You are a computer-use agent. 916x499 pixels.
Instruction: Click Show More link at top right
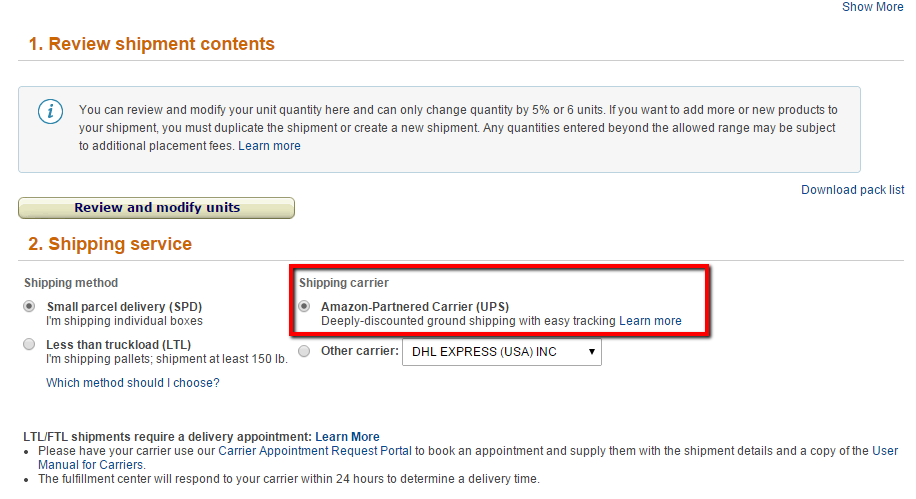click(872, 7)
